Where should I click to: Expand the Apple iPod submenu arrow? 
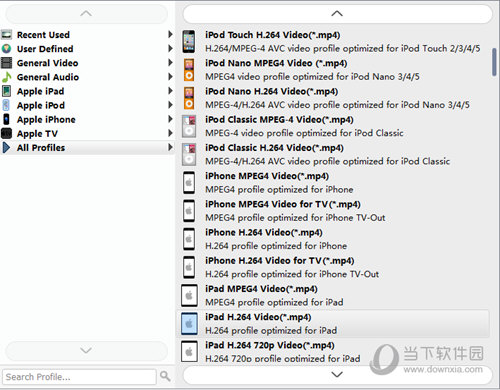pyautogui.click(x=170, y=105)
